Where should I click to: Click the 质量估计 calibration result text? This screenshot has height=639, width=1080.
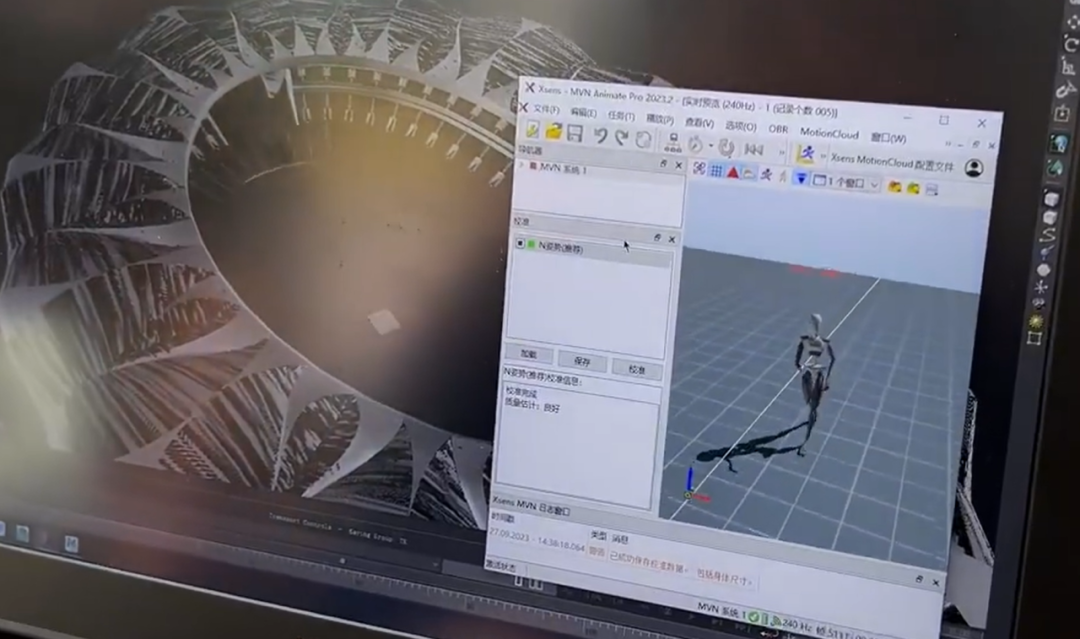[x=532, y=407]
